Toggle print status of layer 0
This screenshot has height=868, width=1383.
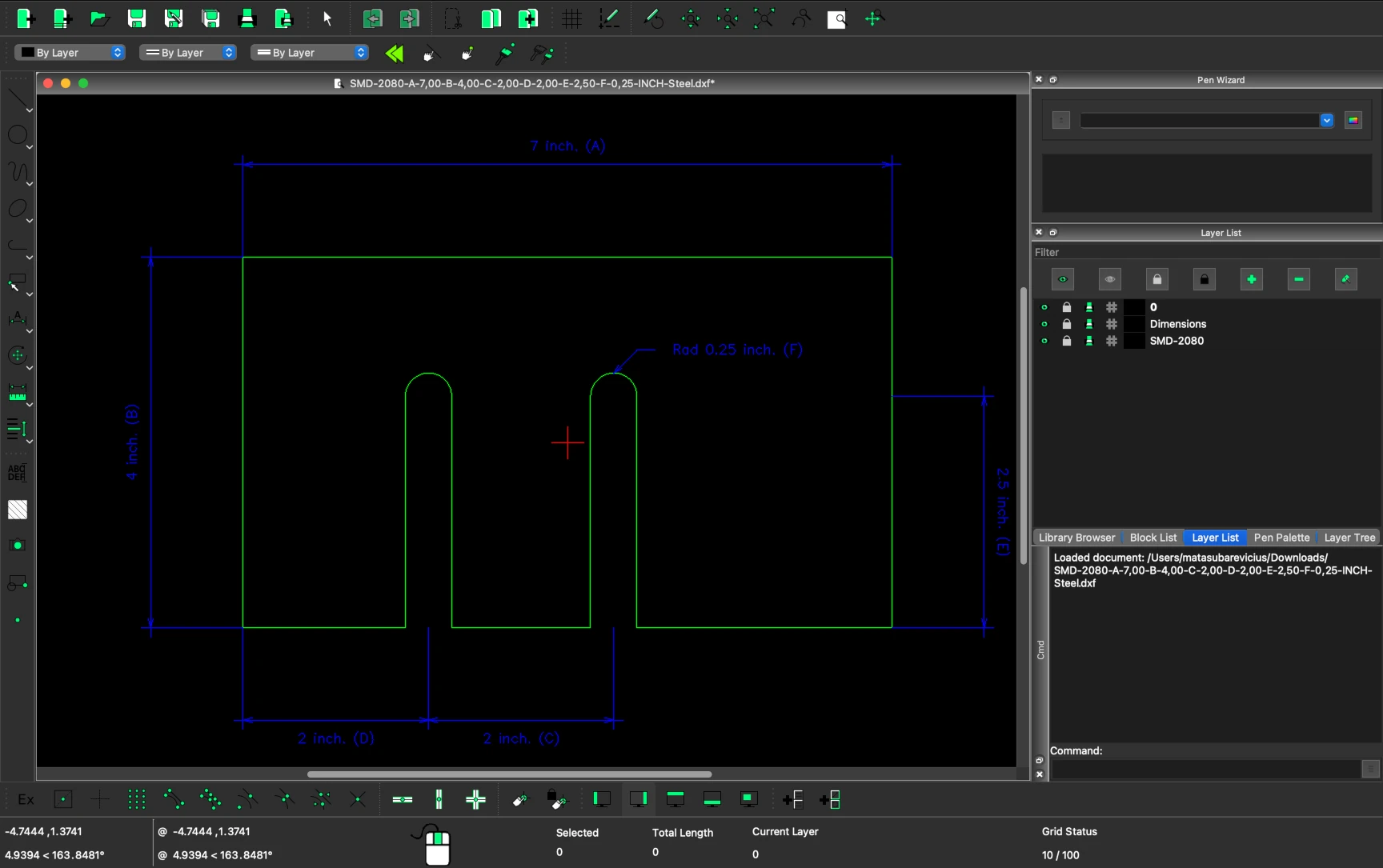click(x=1089, y=307)
